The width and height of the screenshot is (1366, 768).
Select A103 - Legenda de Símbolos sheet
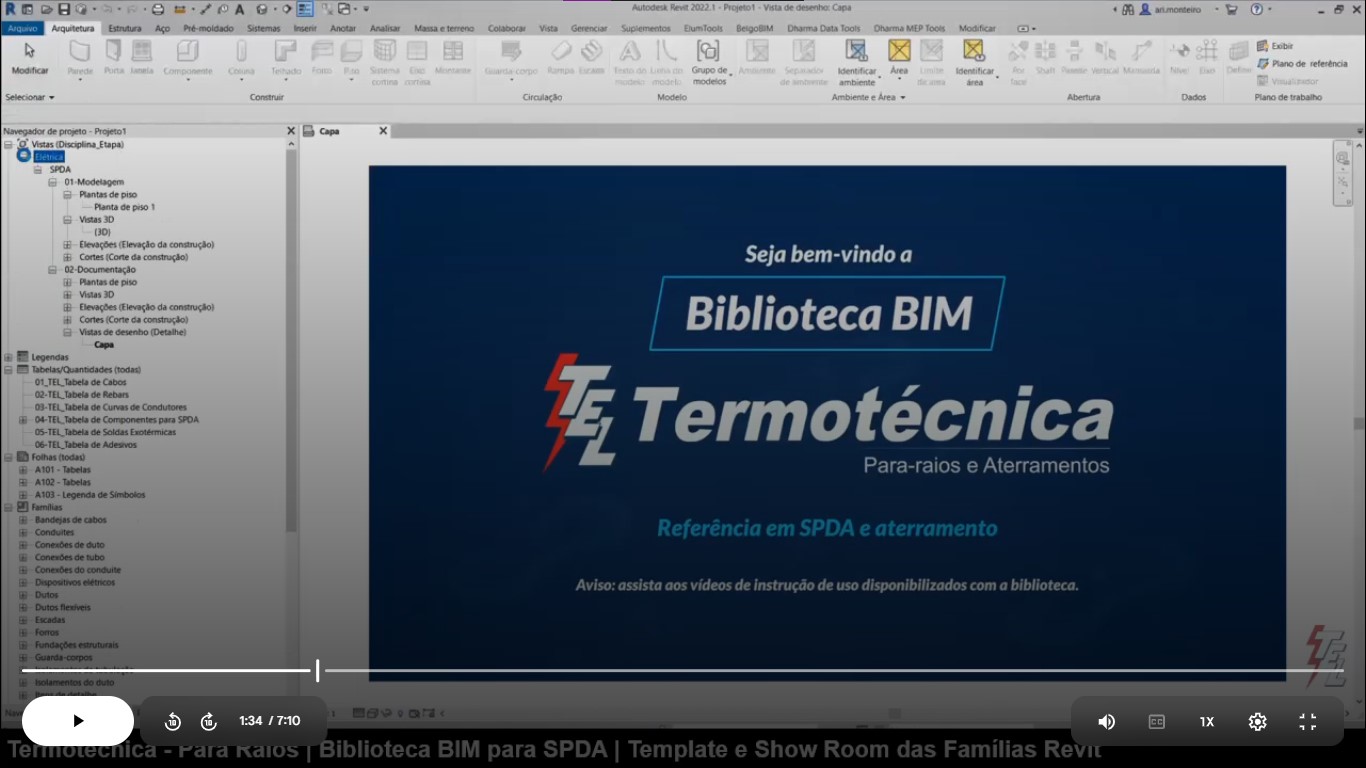click(x=90, y=495)
